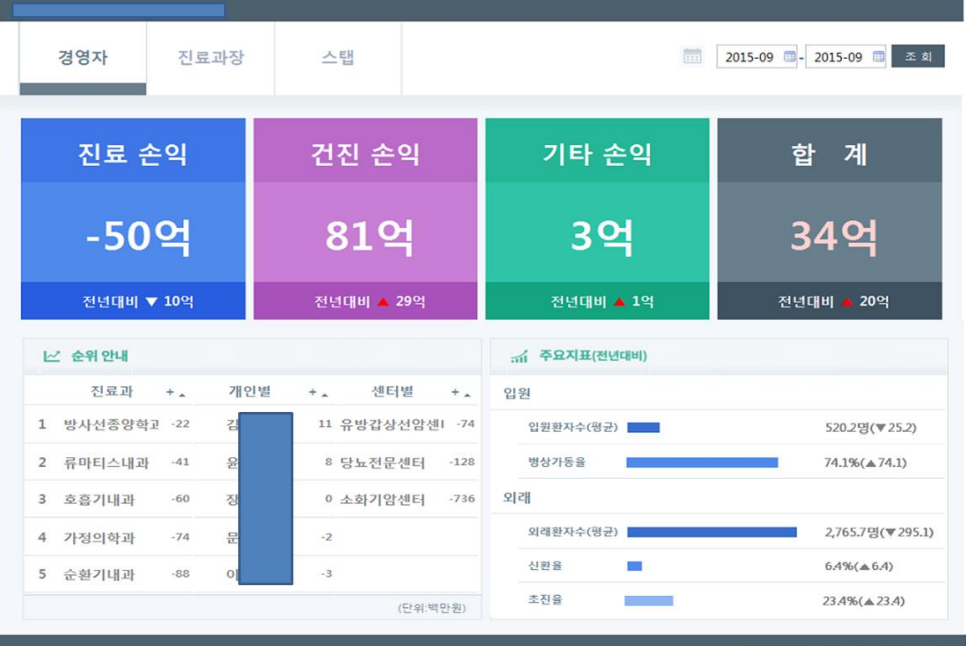Click the value 6.4%(▲6.4)
This screenshot has width=966, height=646.
tap(859, 566)
